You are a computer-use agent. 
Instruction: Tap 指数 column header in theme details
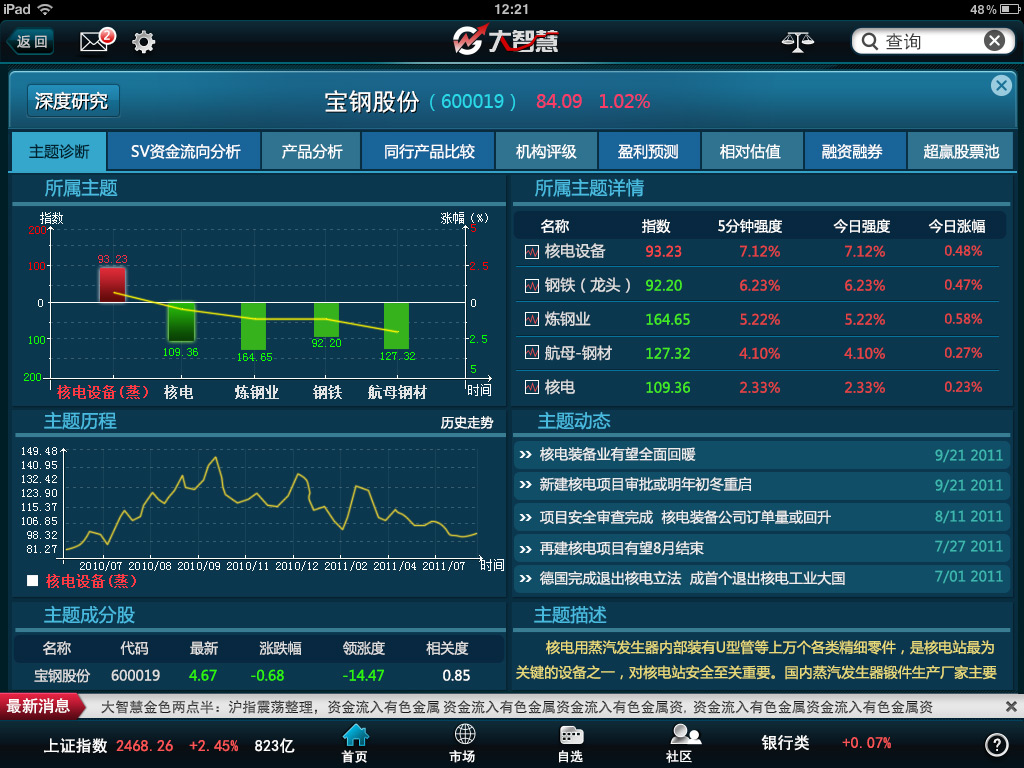pos(656,227)
